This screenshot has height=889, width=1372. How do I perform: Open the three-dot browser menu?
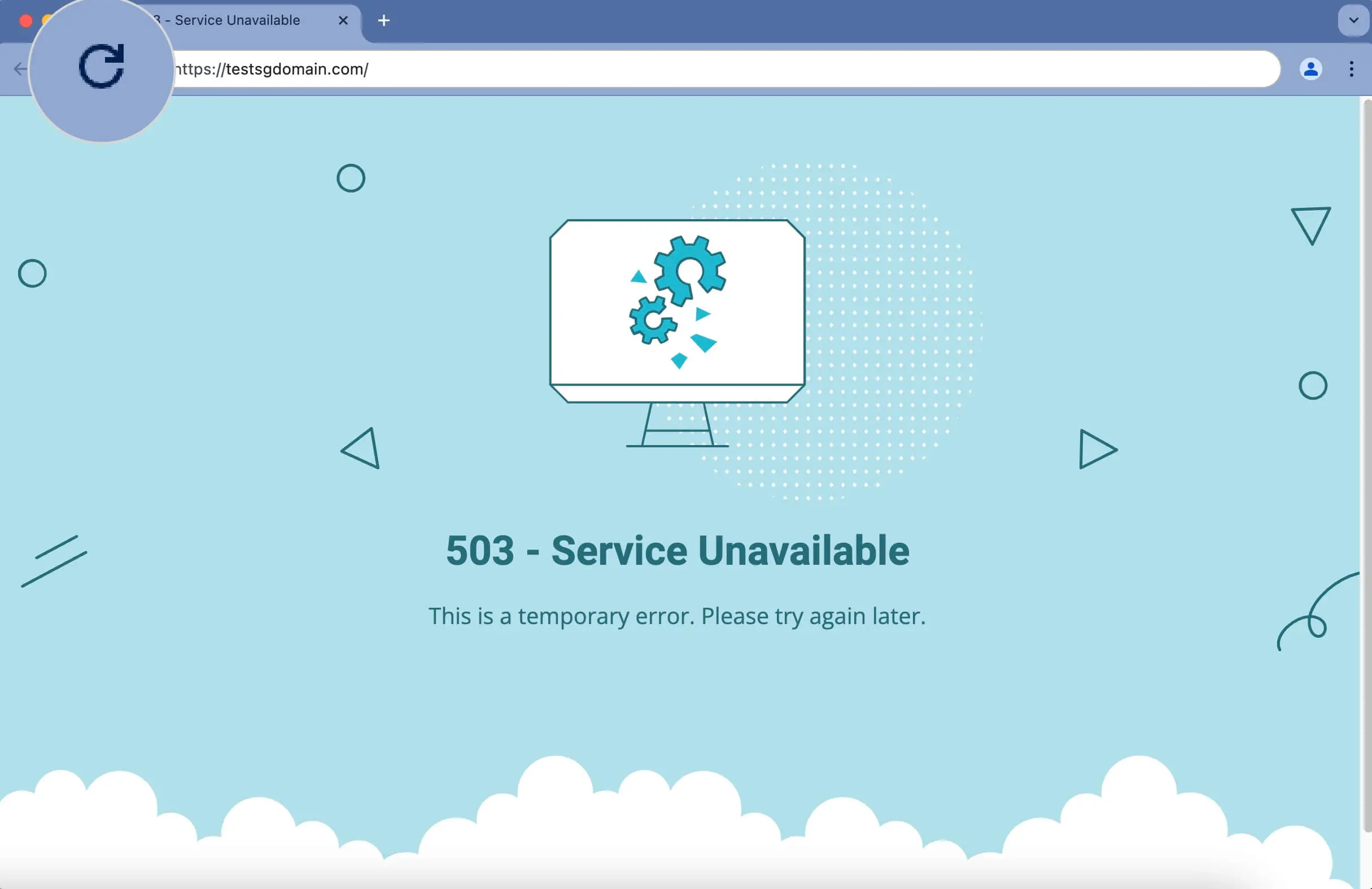tap(1351, 69)
